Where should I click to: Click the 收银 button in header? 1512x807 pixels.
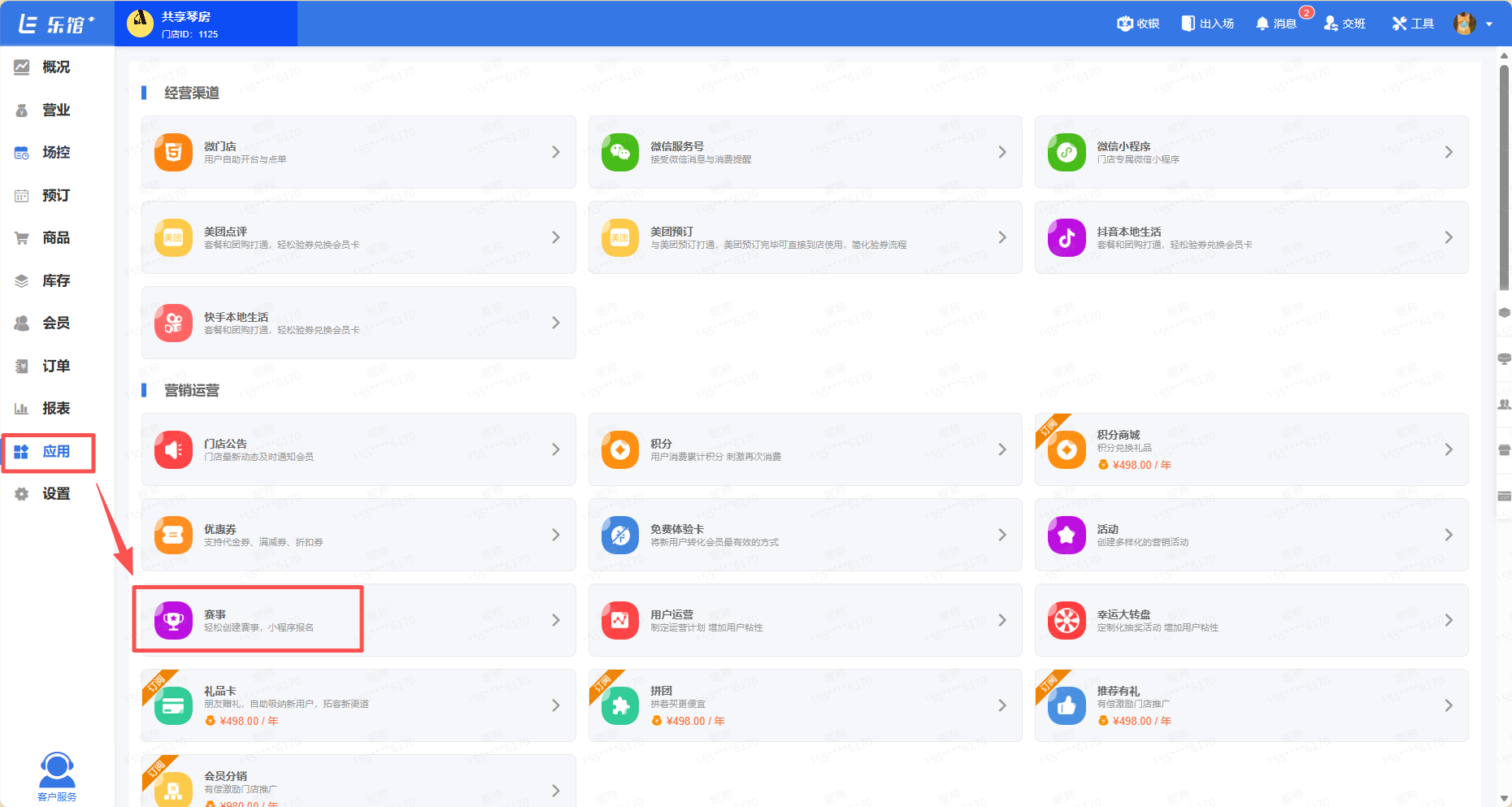[1138, 24]
